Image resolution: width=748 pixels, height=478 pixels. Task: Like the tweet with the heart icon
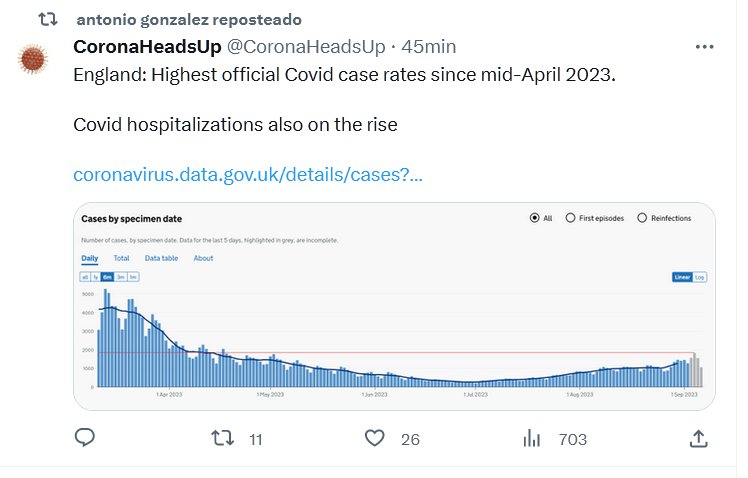[375, 438]
